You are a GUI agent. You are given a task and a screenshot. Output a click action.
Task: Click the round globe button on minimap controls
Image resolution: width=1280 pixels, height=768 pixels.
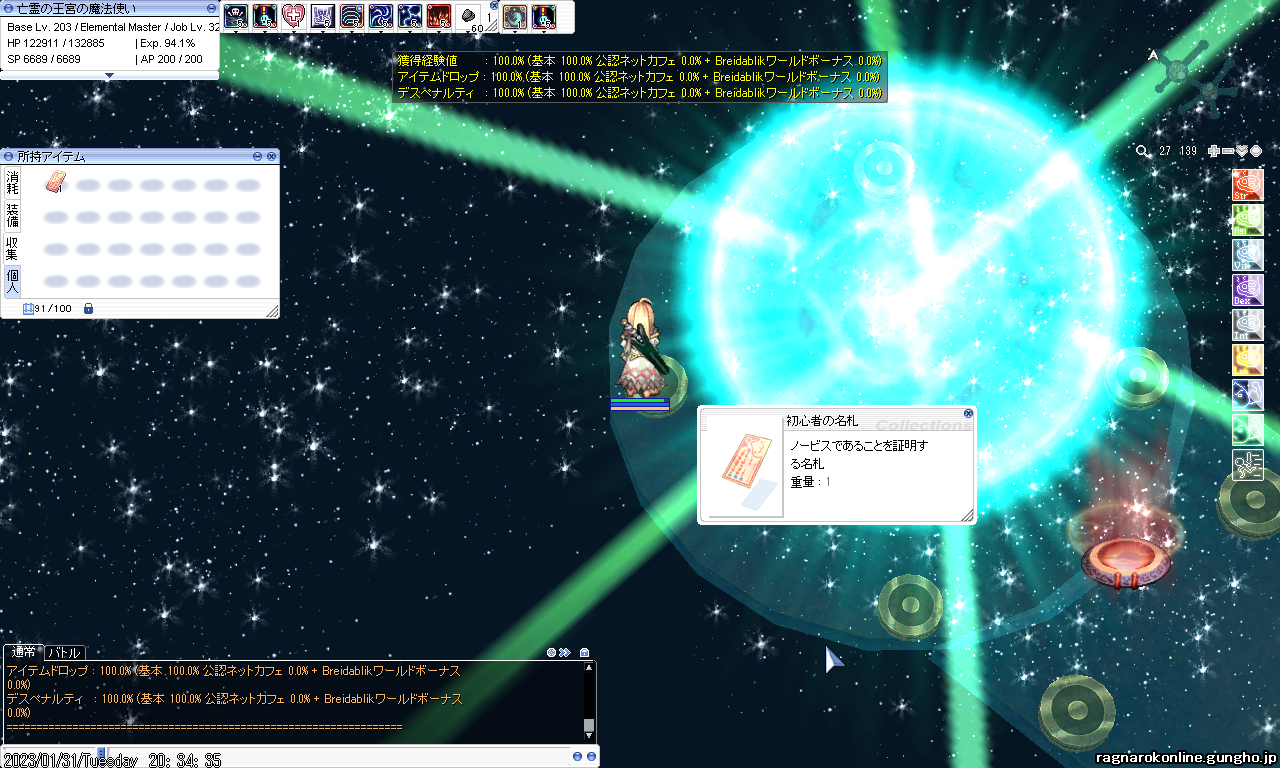tap(1256, 151)
